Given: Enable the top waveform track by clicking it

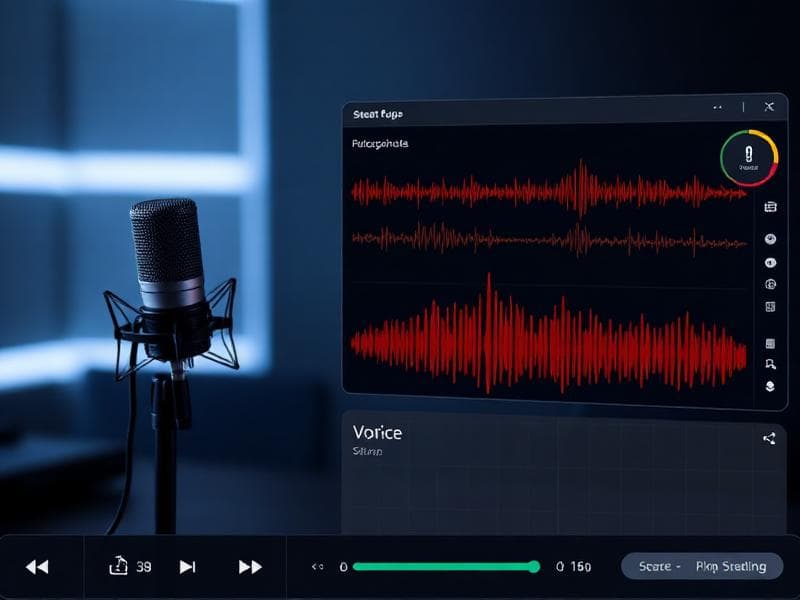Looking at the screenshot, I should tap(545, 190).
